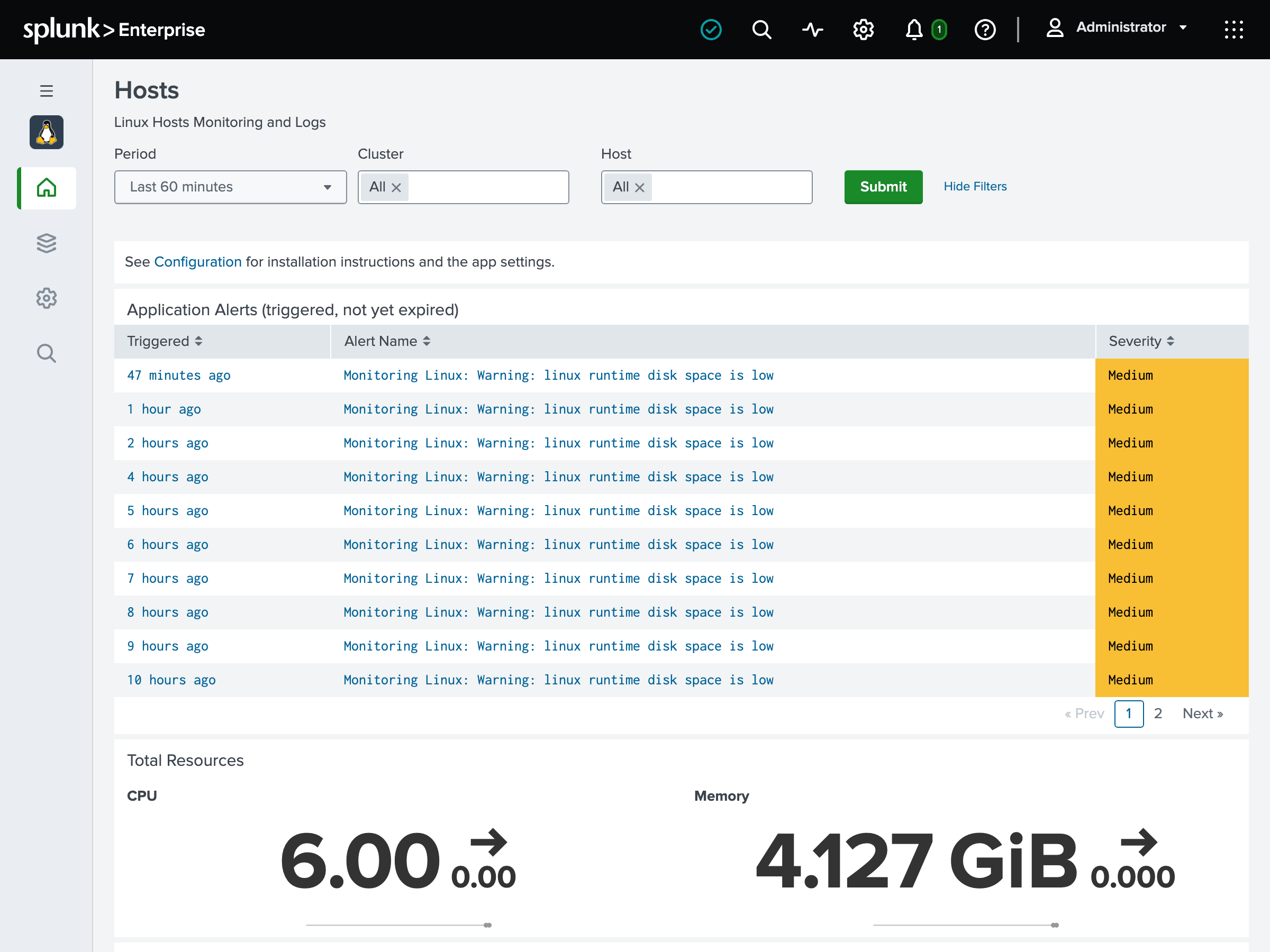Click the Memory sparkline trend line

point(966,925)
